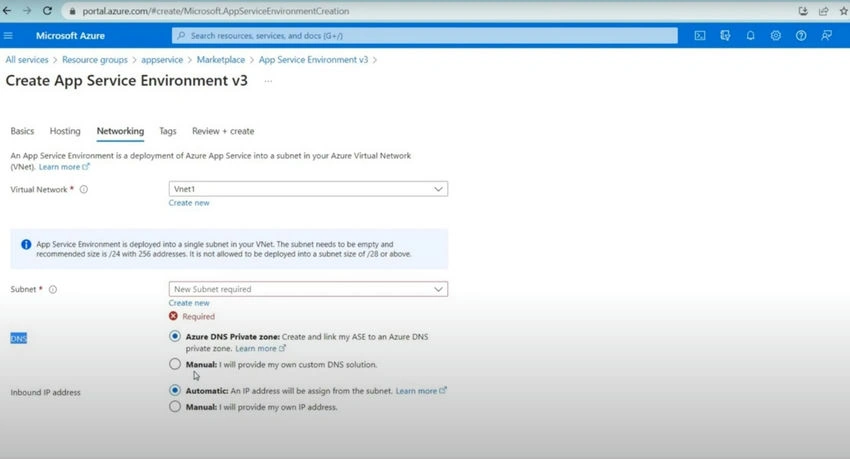The image size is (850, 459).
Task: Open the Directories and subscriptions filter icon
Action: pyautogui.click(x=725, y=36)
